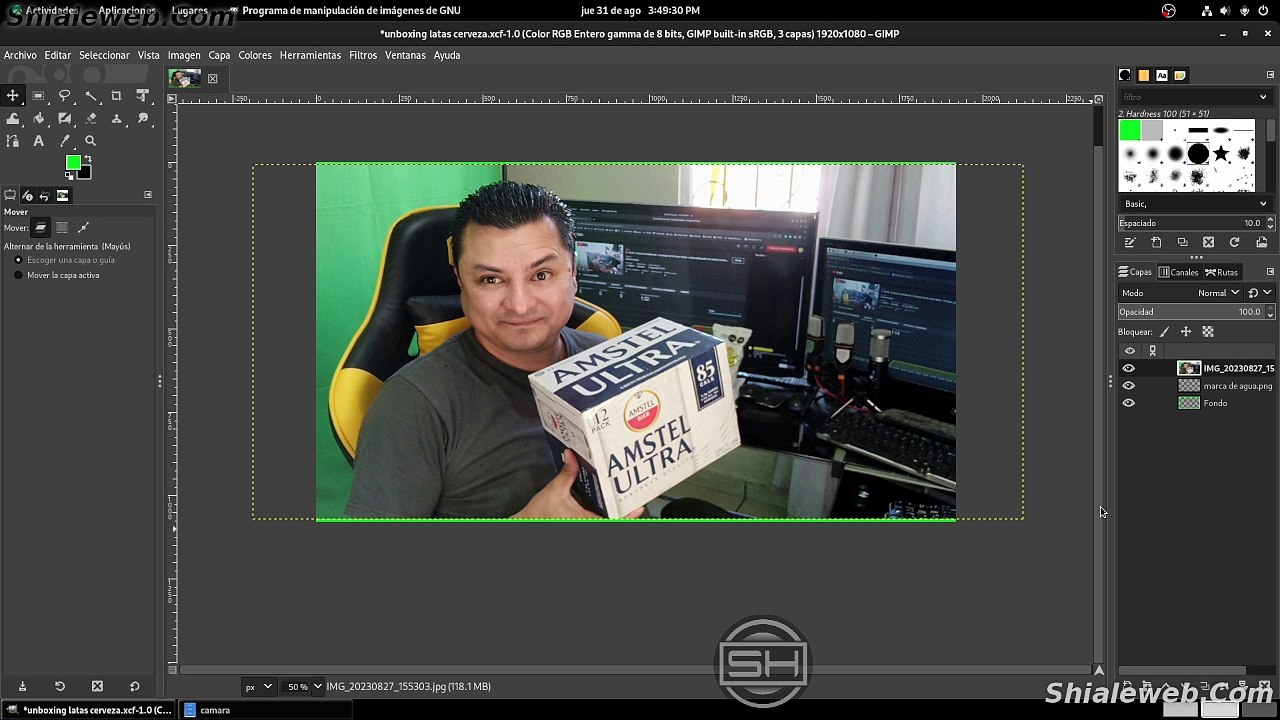
Task: Select the Zoom magnifier tool
Action: (x=91, y=142)
